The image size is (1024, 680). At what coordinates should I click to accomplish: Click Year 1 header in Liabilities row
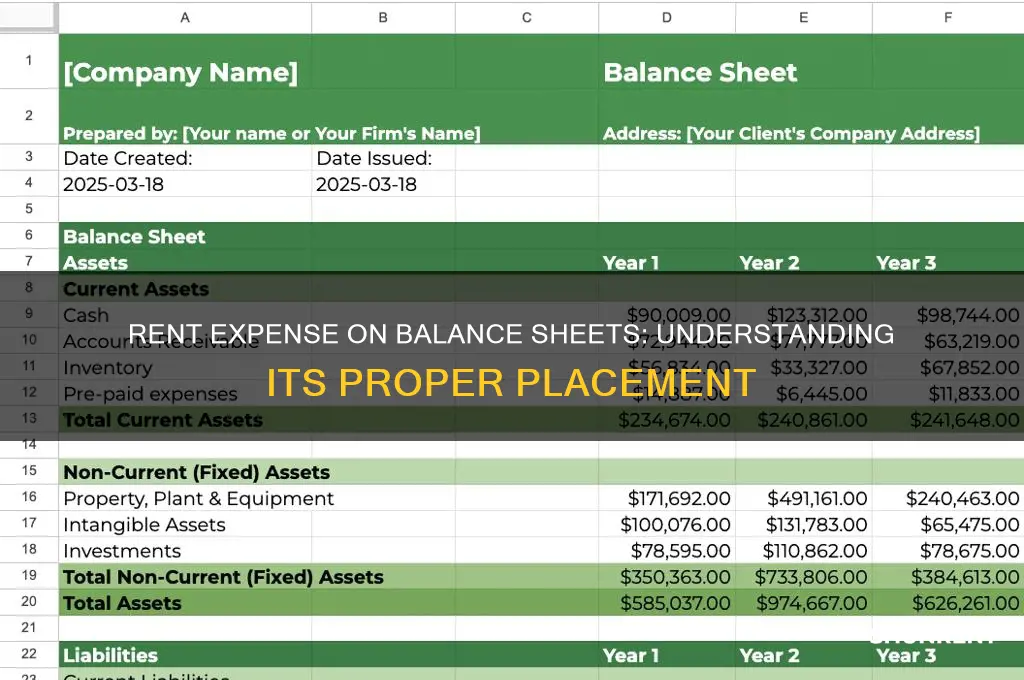point(631,655)
